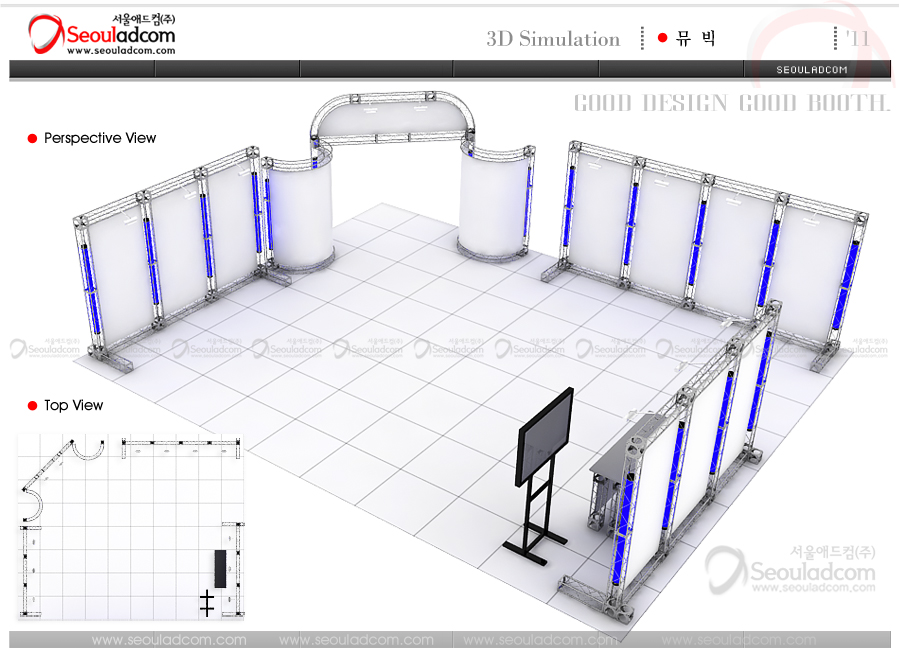Image resolution: width=900 pixels, height=651 pixels.
Task: Click the first segment of the dark navigation bar
Action: coord(82,69)
